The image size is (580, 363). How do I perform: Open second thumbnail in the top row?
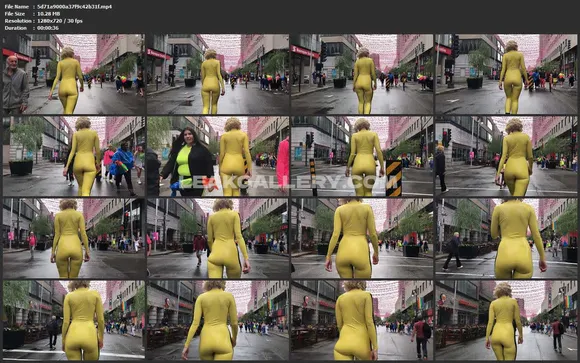(x=218, y=74)
